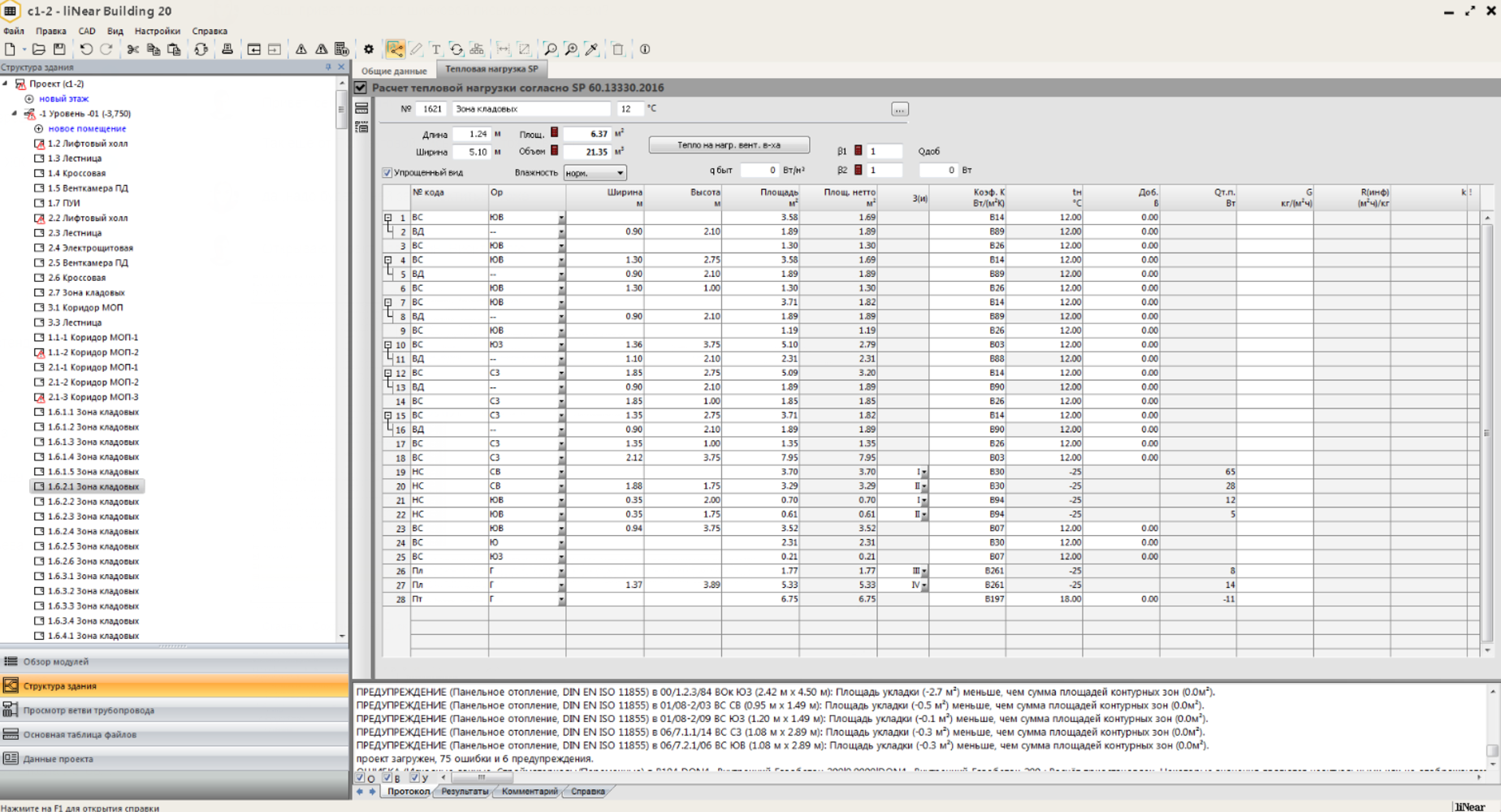Click the room number field showing 1621
This screenshot has height=812, width=1501.
(434, 108)
